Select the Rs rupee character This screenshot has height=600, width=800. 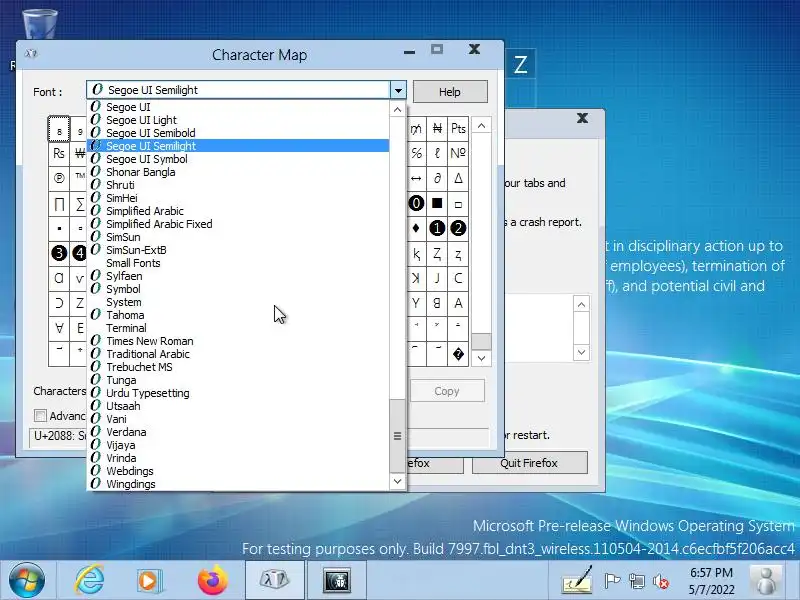pos(59,153)
